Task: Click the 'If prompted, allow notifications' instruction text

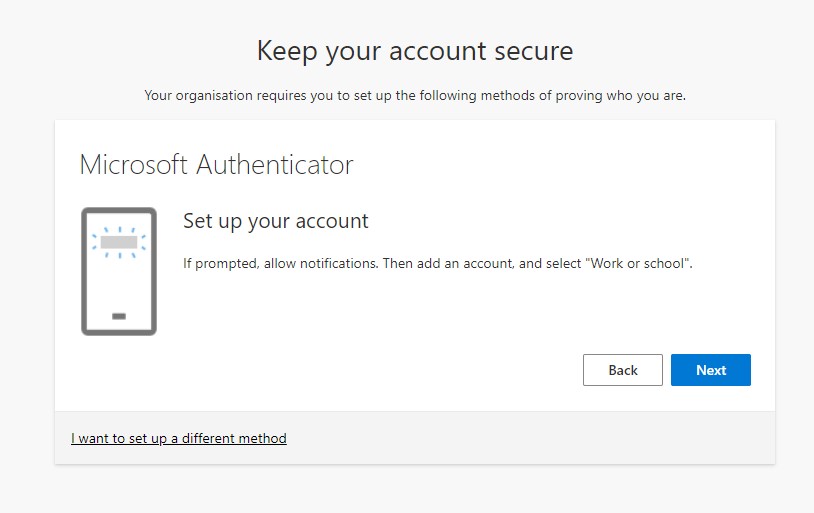Action: [438, 264]
